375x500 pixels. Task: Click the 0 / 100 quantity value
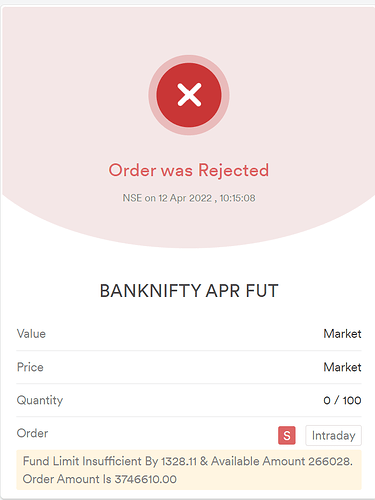click(x=342, y=400)
